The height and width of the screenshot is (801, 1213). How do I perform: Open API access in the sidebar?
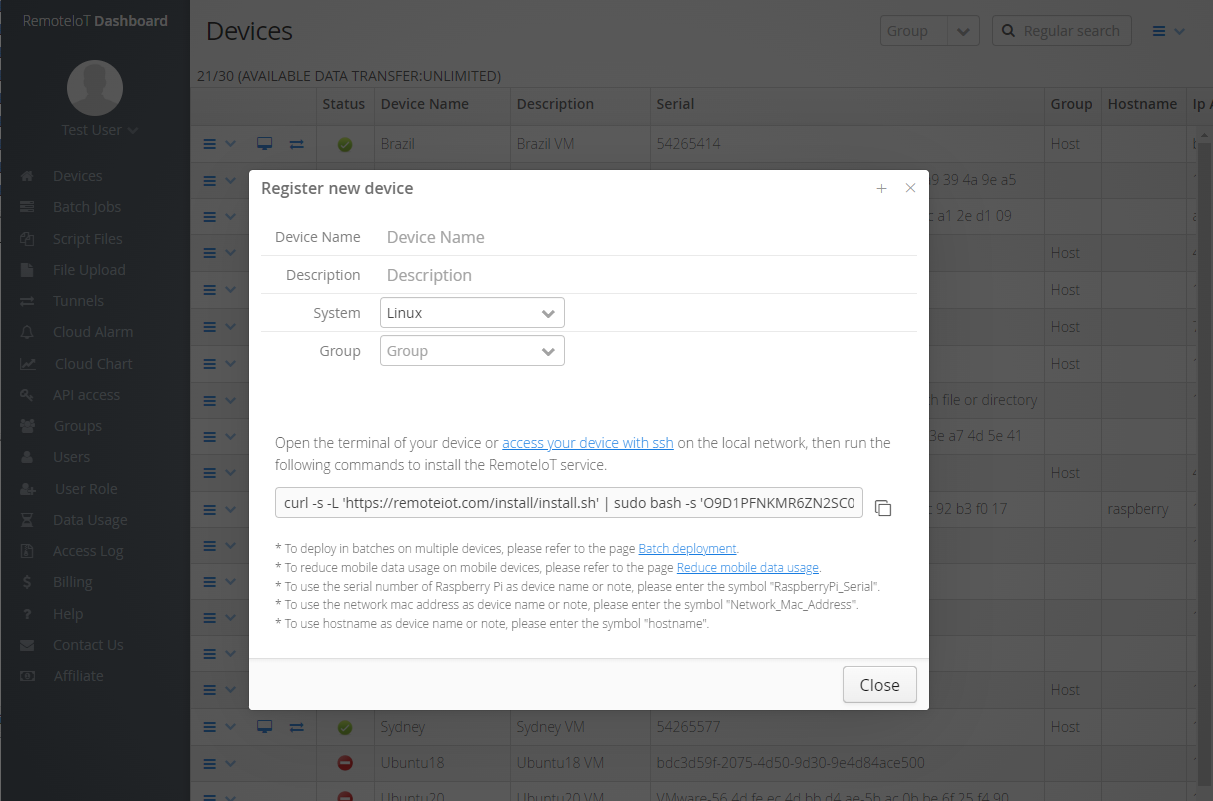[86, 395]
